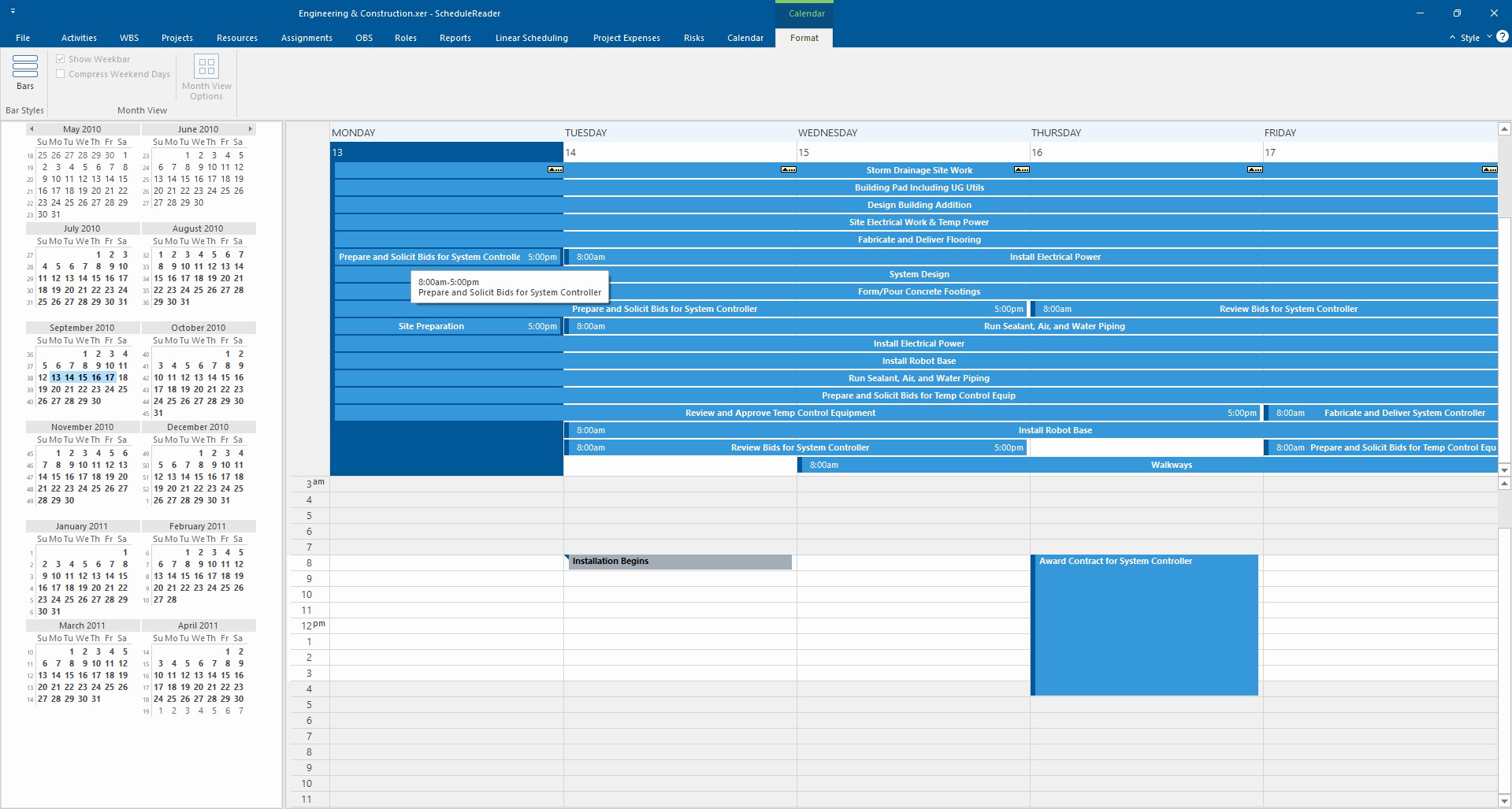The width and height of the screenshot is (1512, 809).
Task: Select the Install Robot Base bar starting Tuesday 8:00am
Action: point(1031,430)
